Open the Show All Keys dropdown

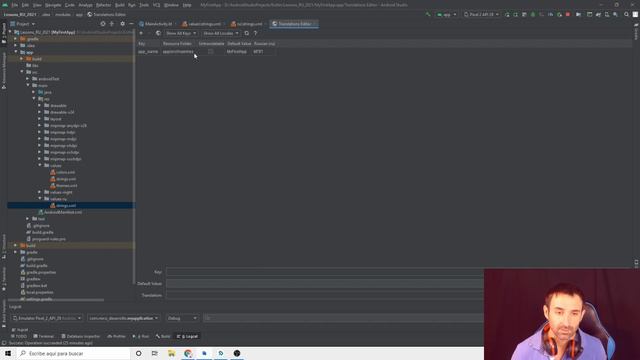pyautogui.click(x=181, y=33)
